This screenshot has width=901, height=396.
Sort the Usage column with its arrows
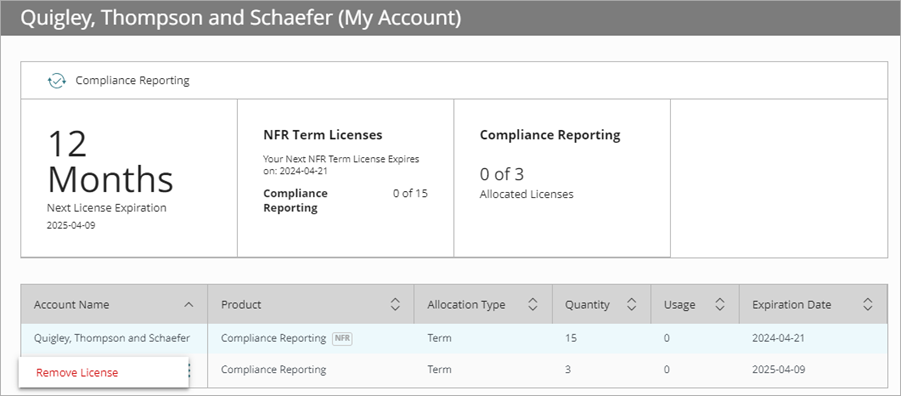pyautogui.click(x=719, y=305)
